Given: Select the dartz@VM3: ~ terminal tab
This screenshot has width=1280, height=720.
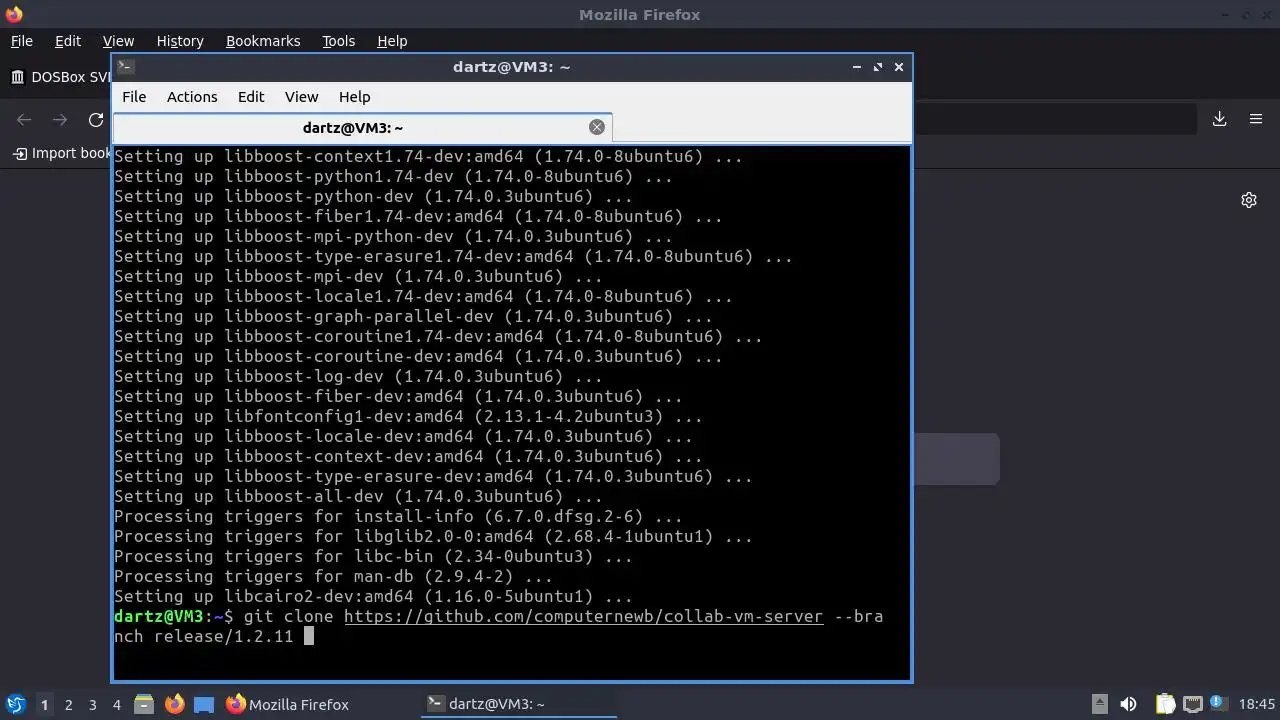Looking at the screenshot, I should [x=353, y=128].
